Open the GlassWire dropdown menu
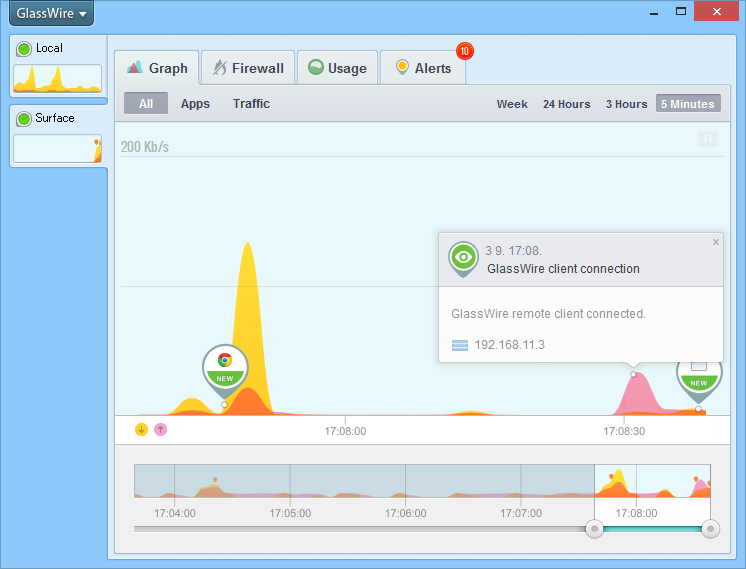This screenshot has height=569, width=746. pos(51,13)
